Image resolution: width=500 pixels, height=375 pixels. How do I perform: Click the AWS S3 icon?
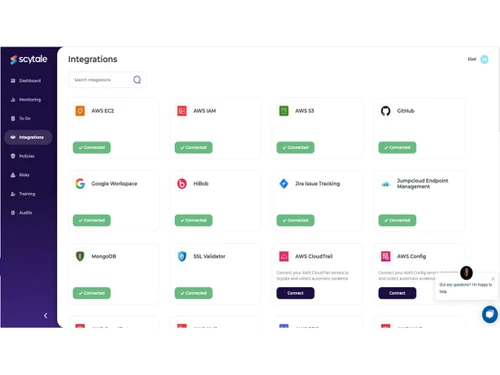(284, 111)
